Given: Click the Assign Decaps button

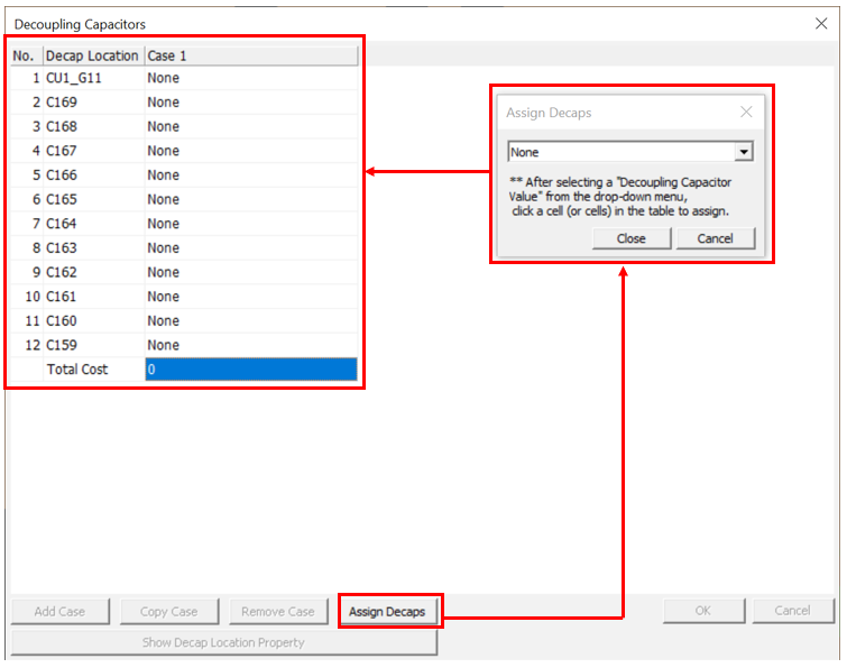Looking at the screenshot, I should [387, 611].
